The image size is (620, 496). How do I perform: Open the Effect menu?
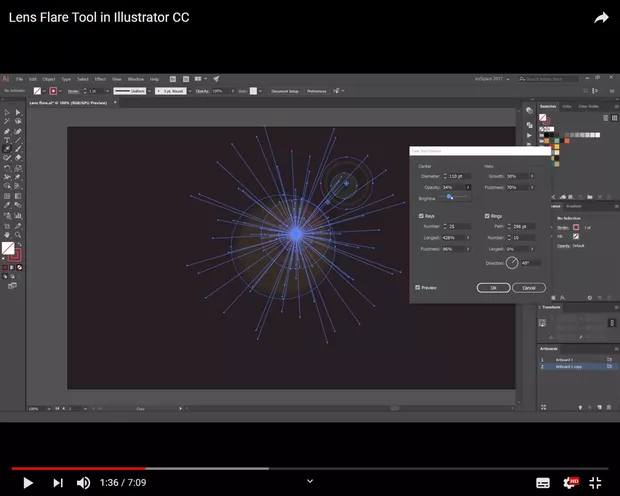[100, 78]
